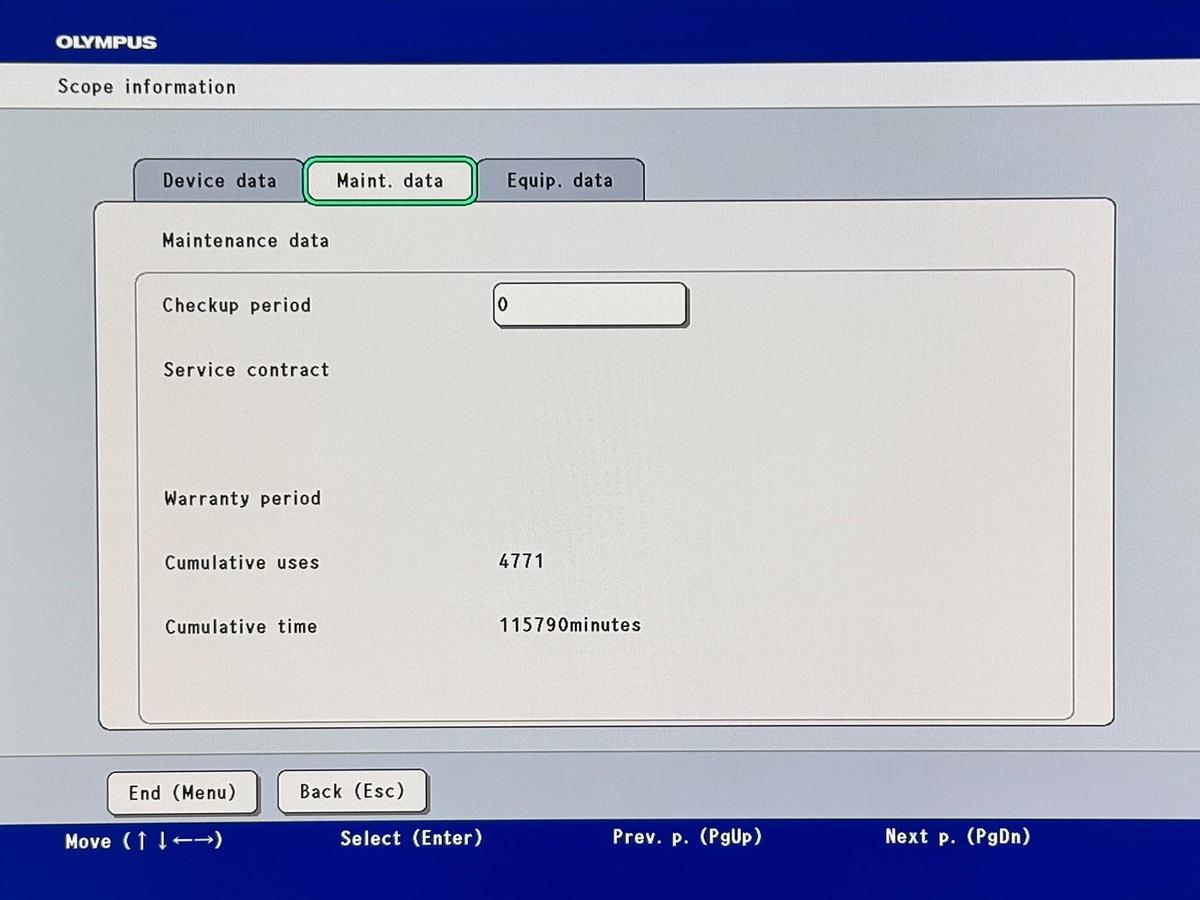Click the Prev. p. (PgUp) hint
This screenshot has width=1200, height=900.
point(687,837)
